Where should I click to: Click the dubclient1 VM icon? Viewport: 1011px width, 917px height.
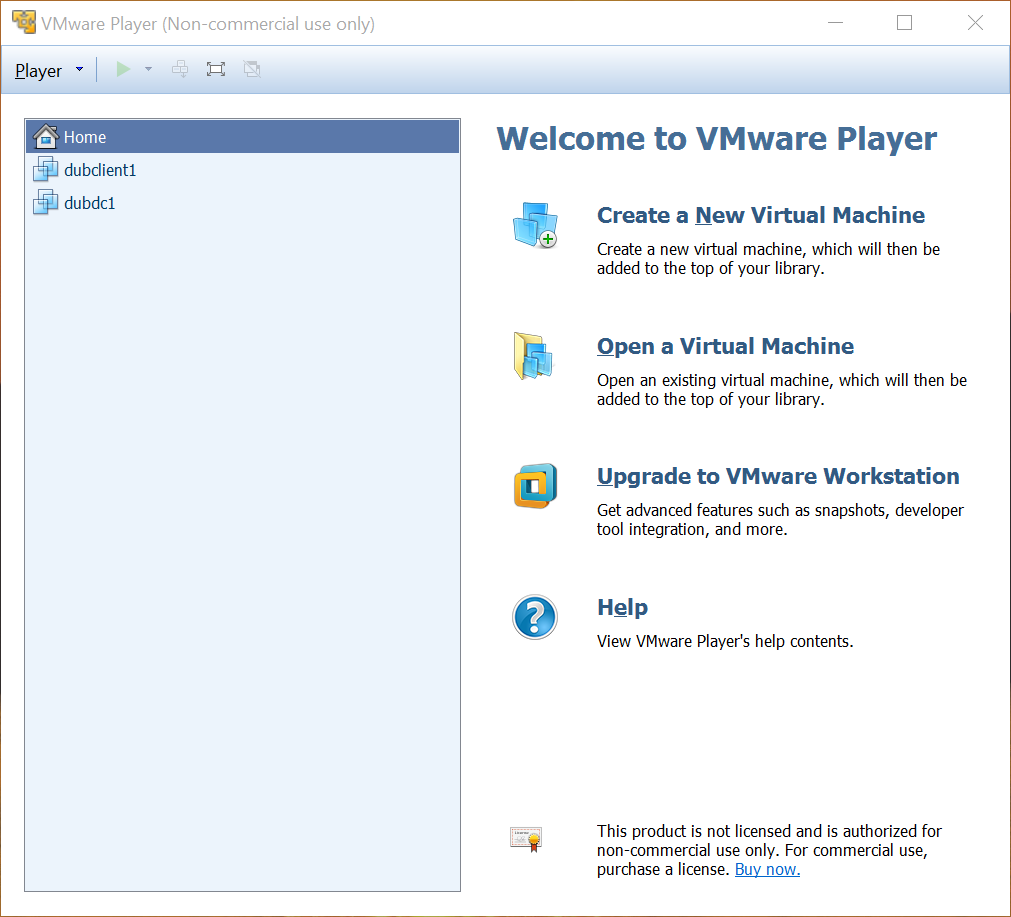(46, 169)
